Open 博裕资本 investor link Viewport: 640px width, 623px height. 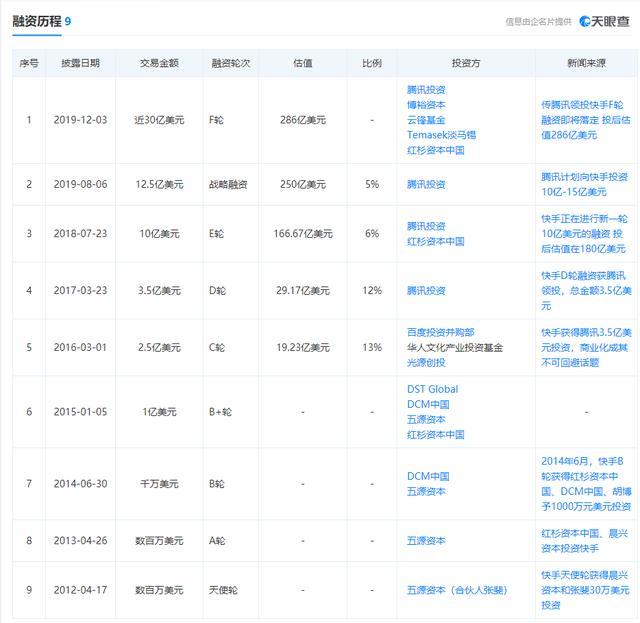(x=426, y=105)
